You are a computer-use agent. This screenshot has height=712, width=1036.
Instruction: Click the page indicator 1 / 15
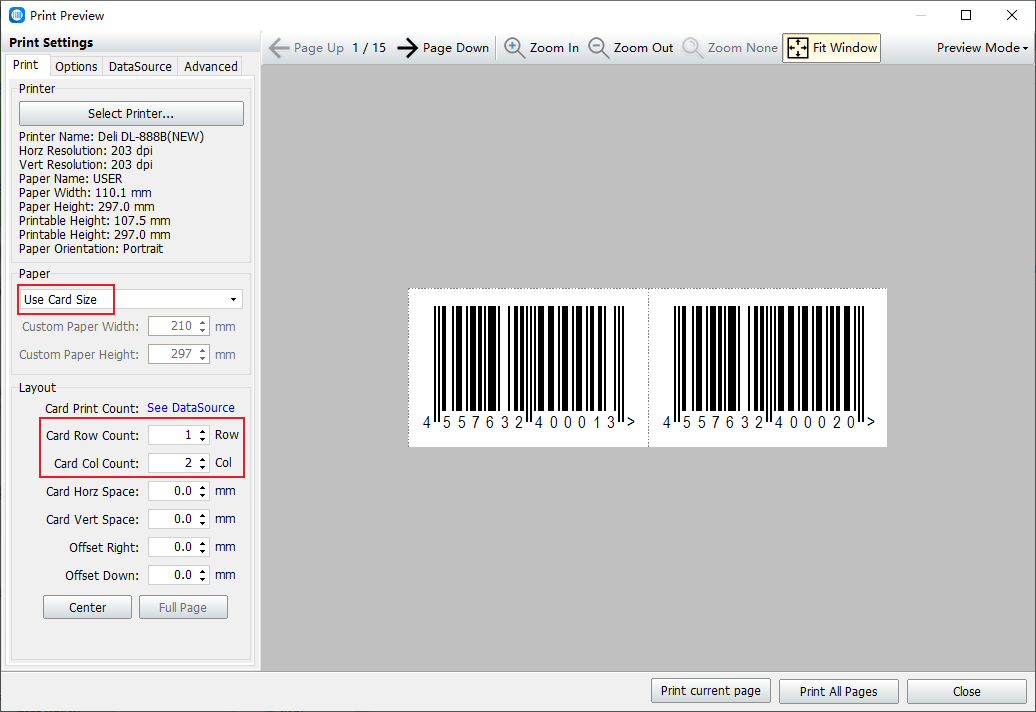tap(369, 48)
